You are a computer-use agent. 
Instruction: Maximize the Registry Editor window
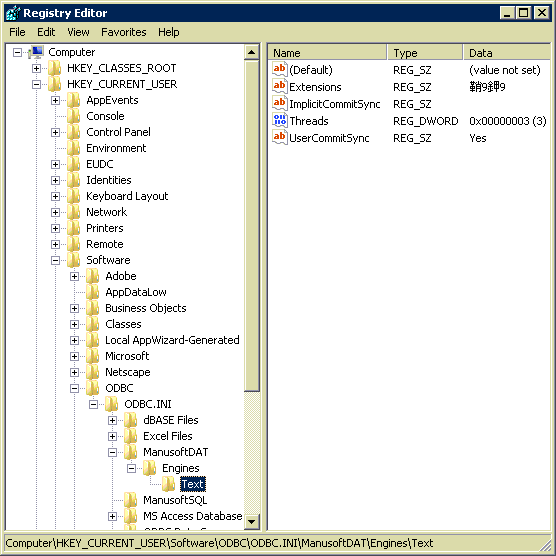point(524,13)
